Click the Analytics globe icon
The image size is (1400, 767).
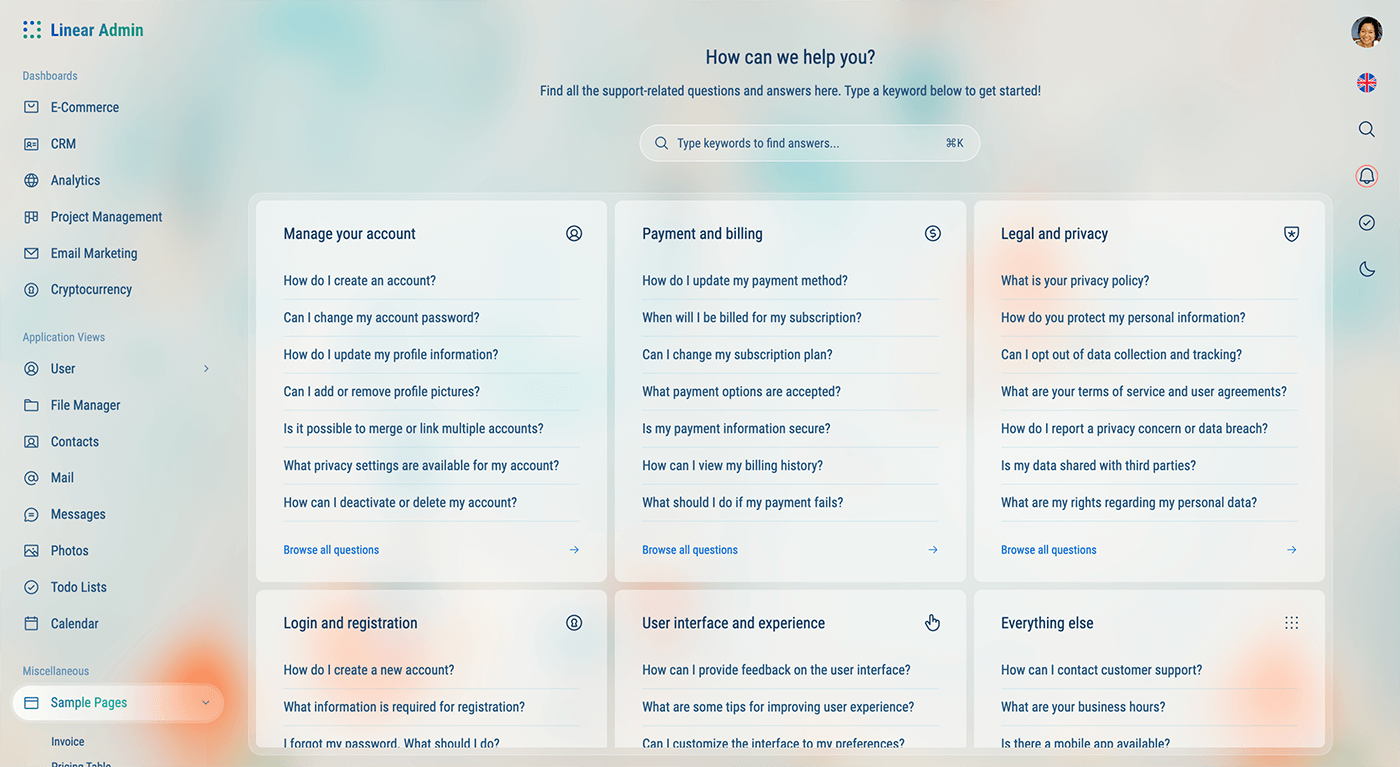point(32,180)
